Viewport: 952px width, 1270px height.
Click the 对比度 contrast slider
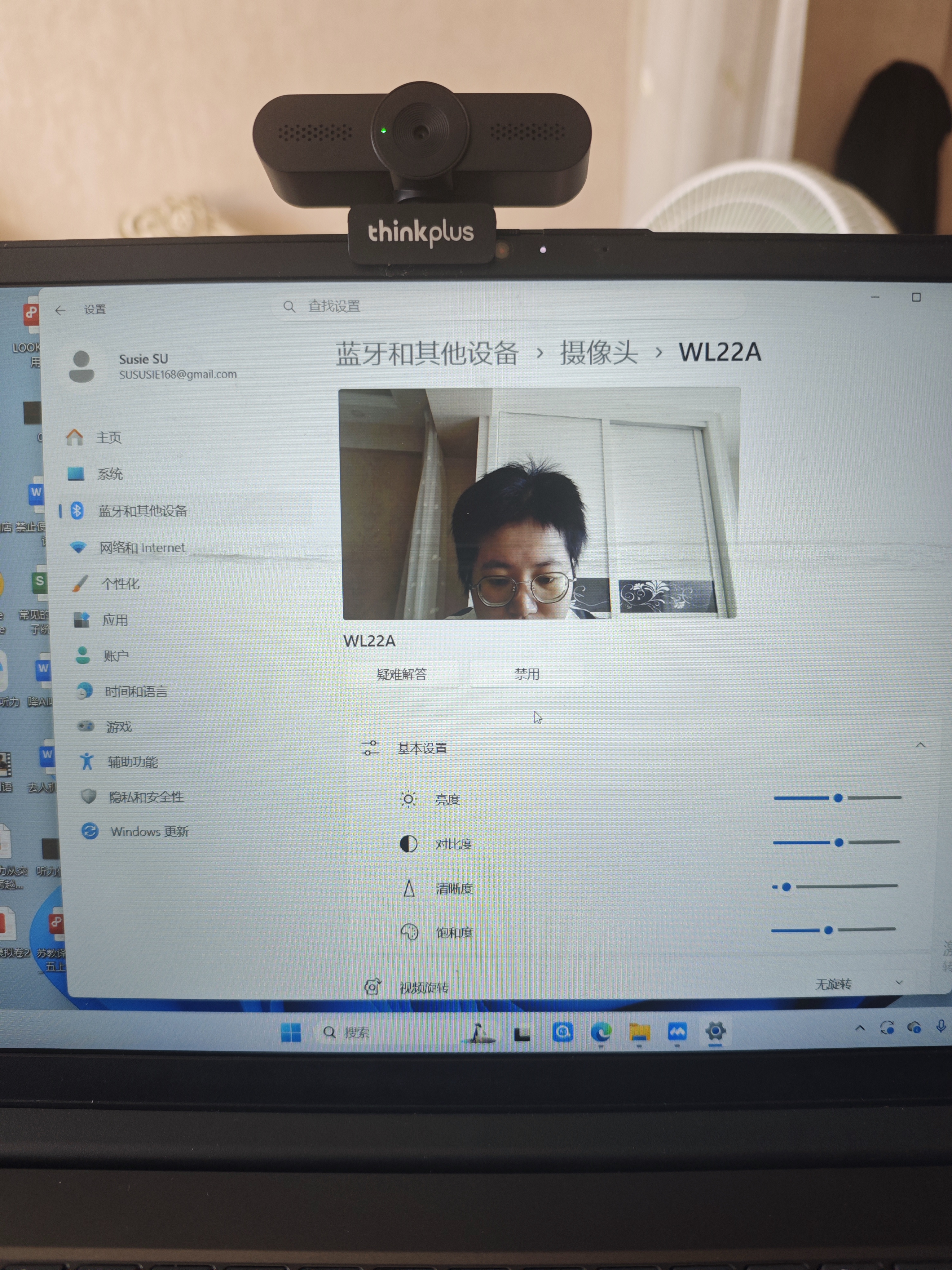836,842
